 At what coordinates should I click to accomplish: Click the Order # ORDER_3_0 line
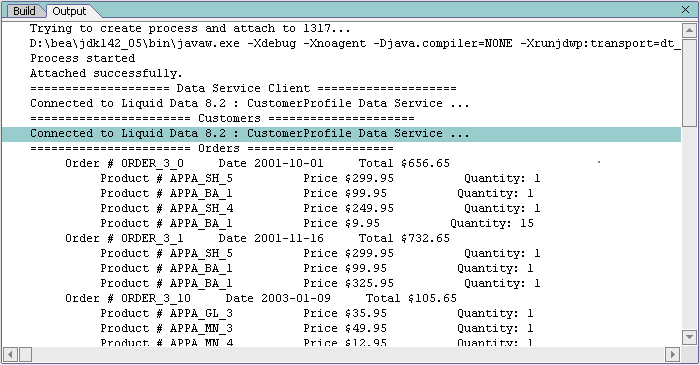tap(258, 163)
